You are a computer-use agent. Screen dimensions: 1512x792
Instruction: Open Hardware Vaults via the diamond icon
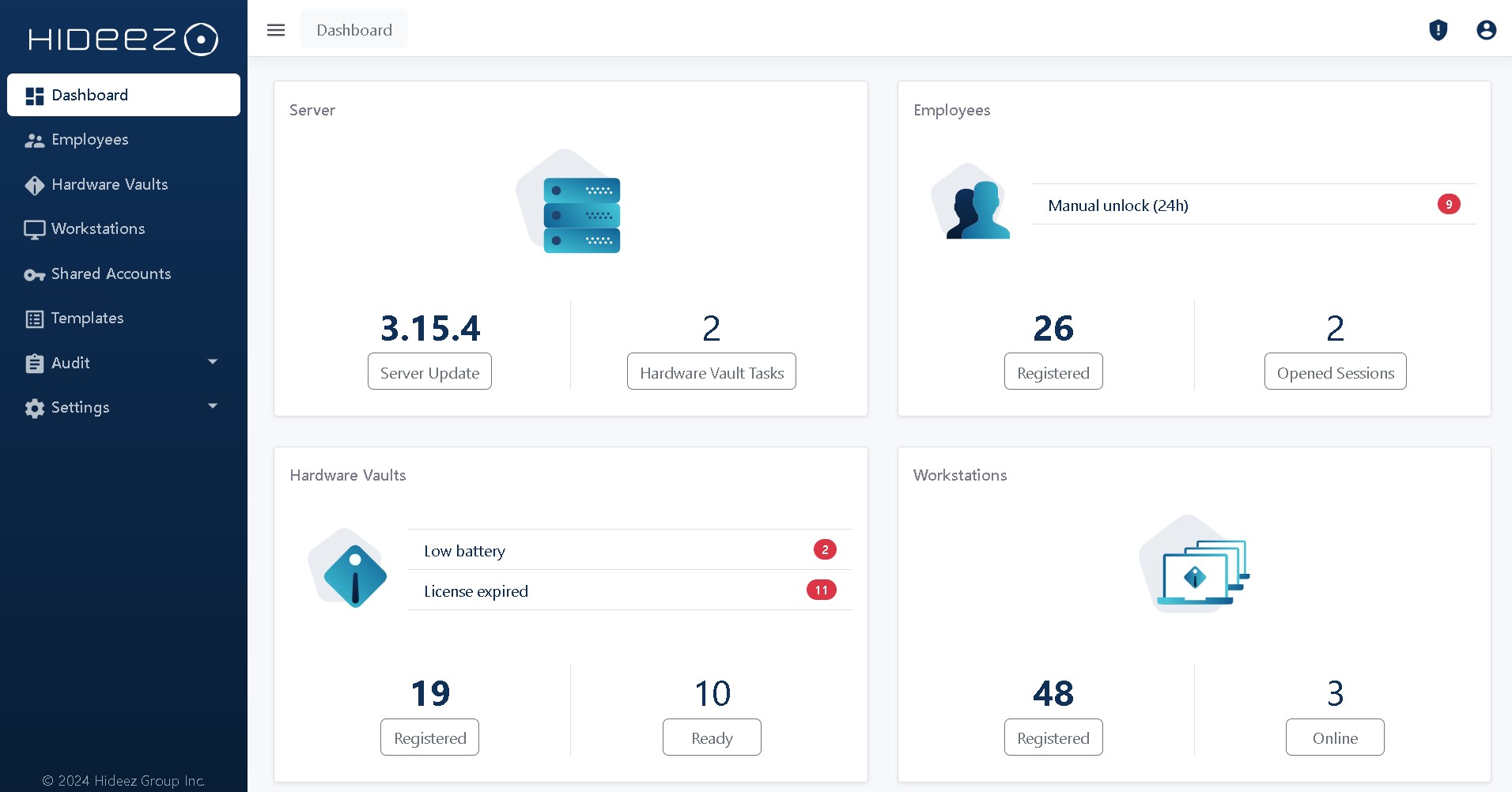[x=35, y=184]
